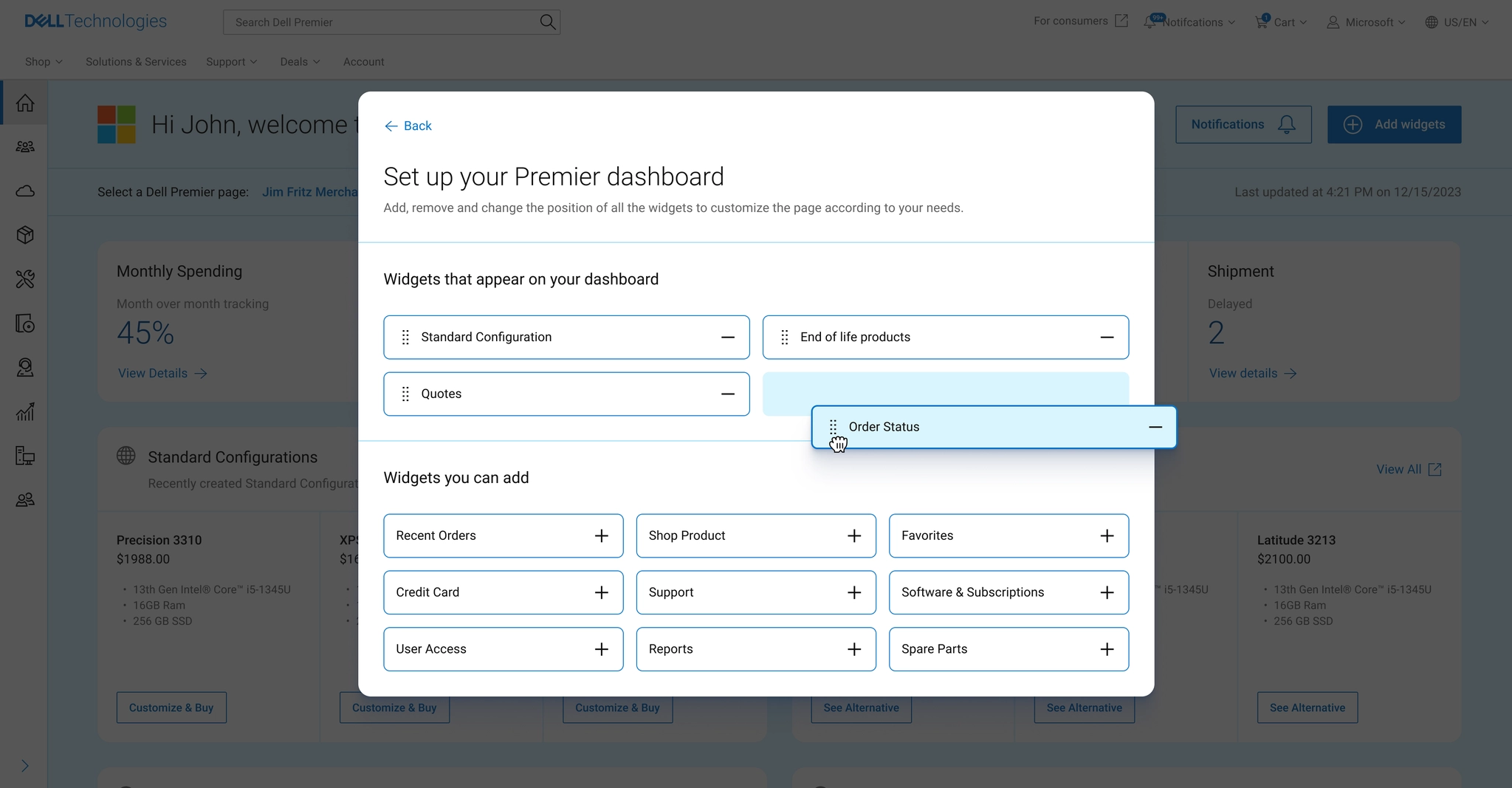This screenshot has width=1512, height=788.
Task: Go Back from dashboard setup dialog
Action: click(408, 126)
